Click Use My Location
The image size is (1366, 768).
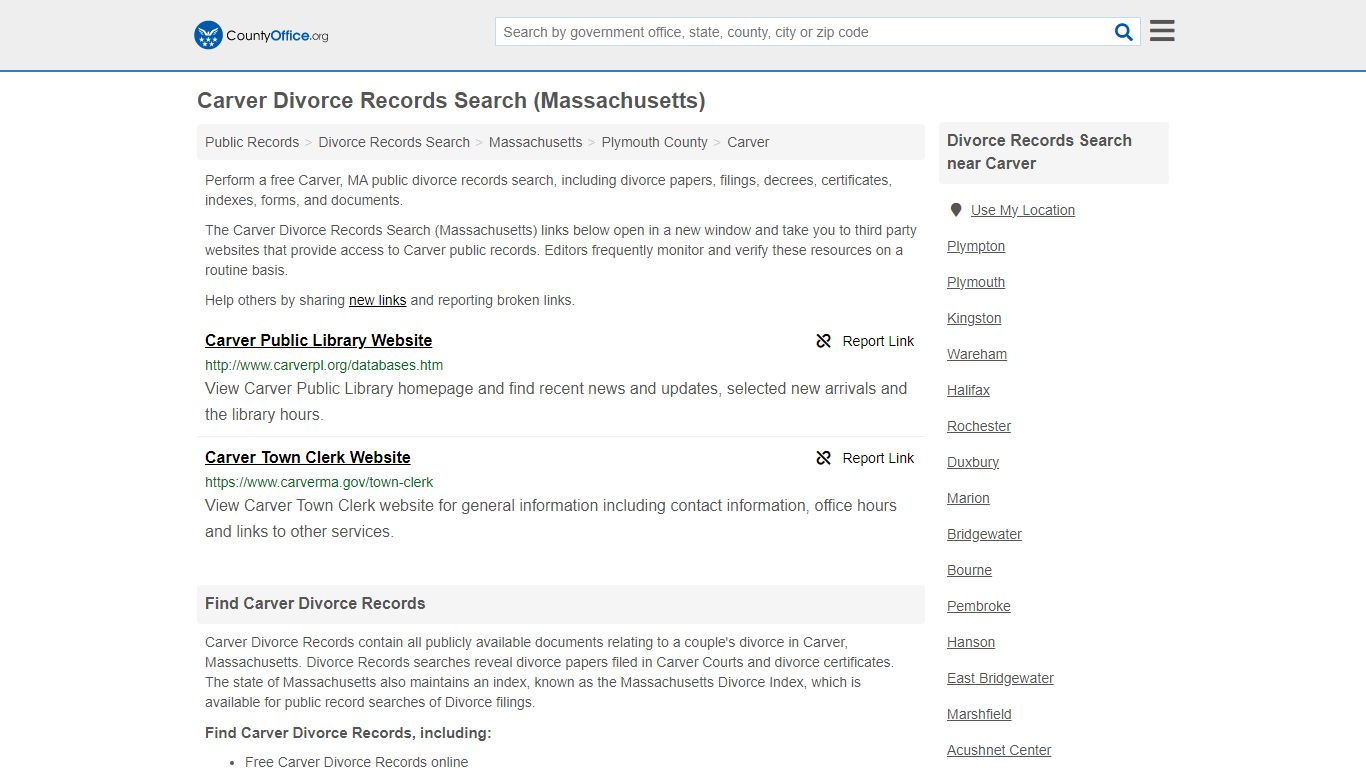[x=1023, y=210]
